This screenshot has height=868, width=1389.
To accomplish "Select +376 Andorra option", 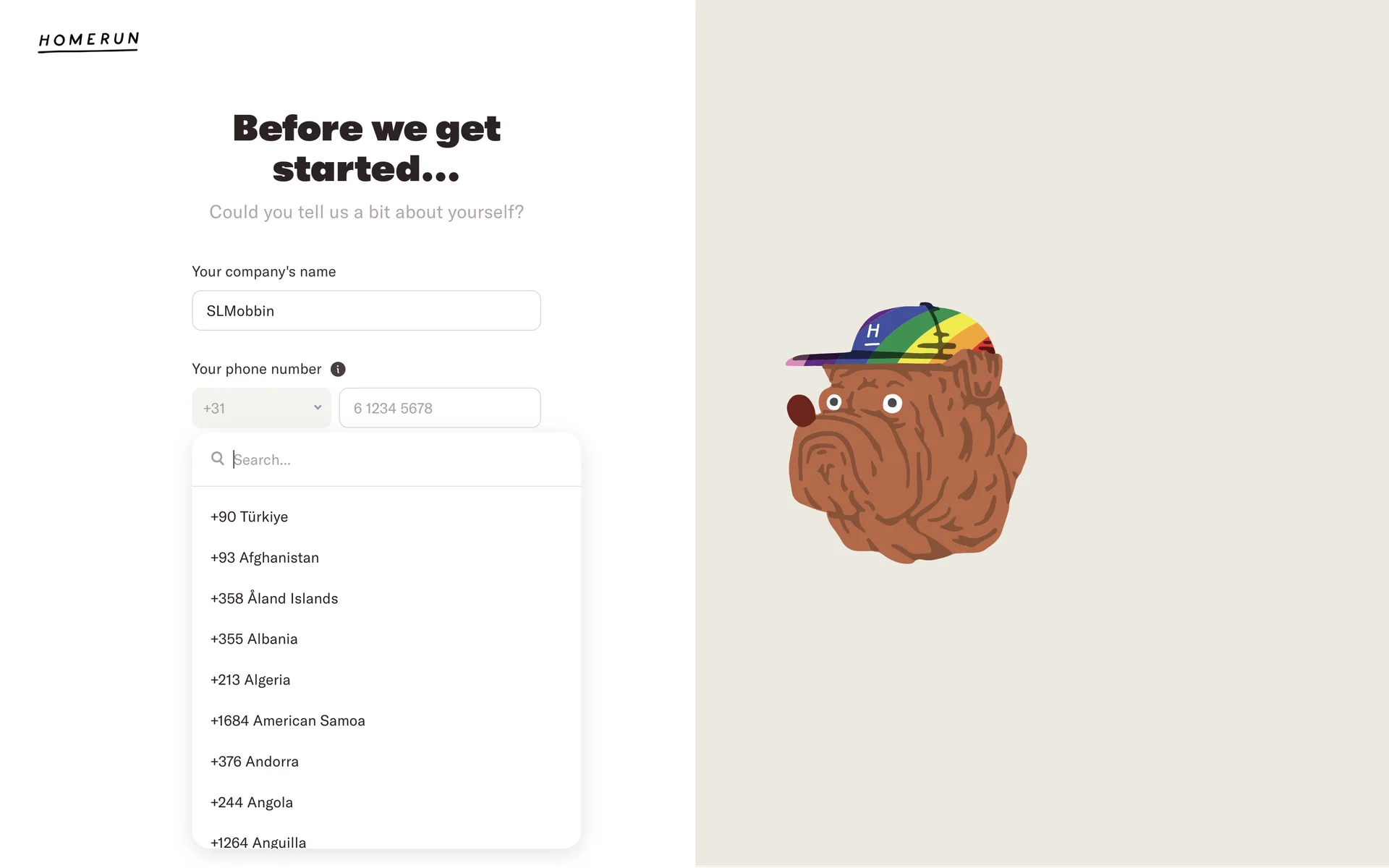I will pyautogui.click(x=386, y=762).
